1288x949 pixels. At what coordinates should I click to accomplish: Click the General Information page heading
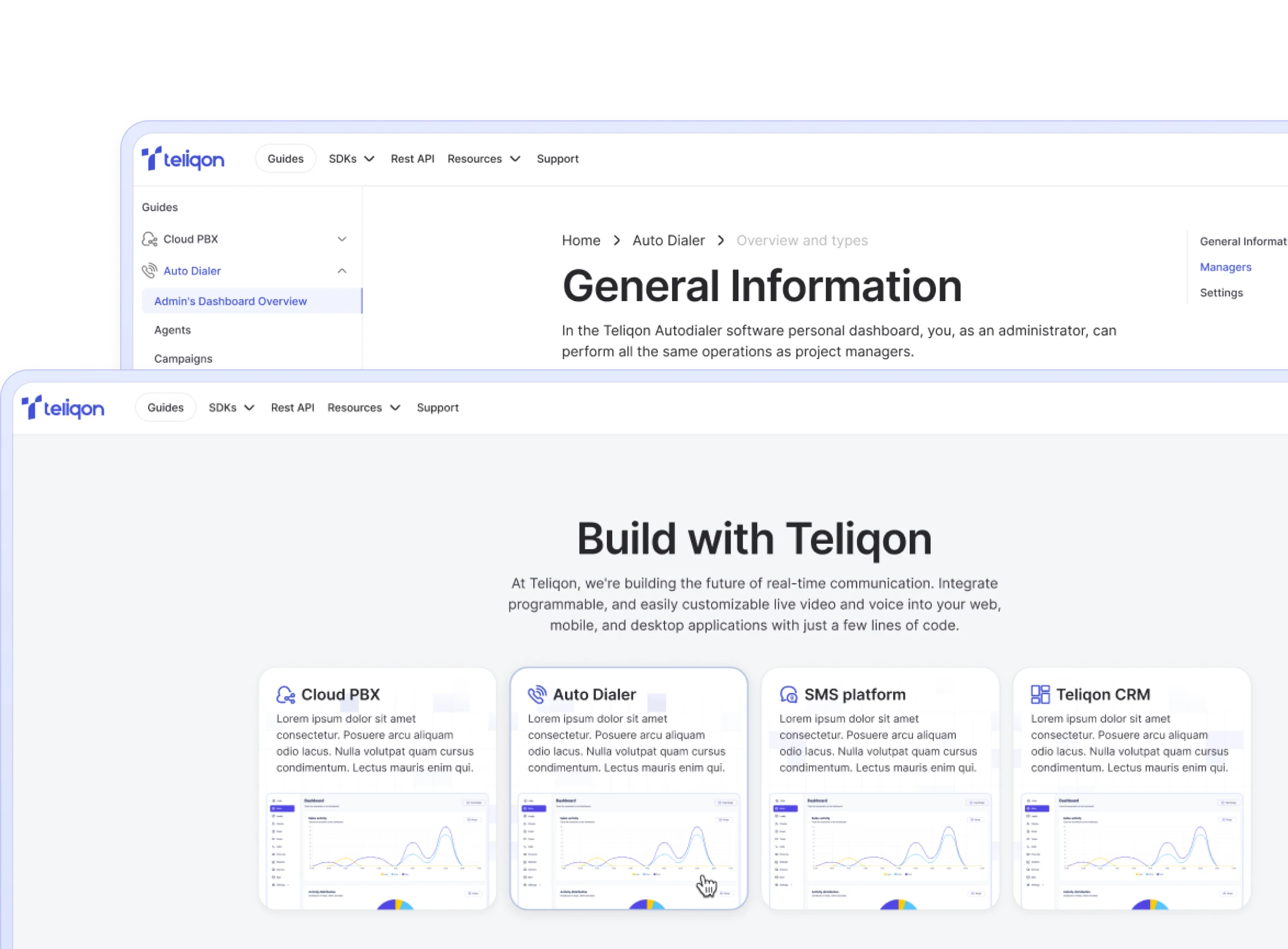point(762,286)
